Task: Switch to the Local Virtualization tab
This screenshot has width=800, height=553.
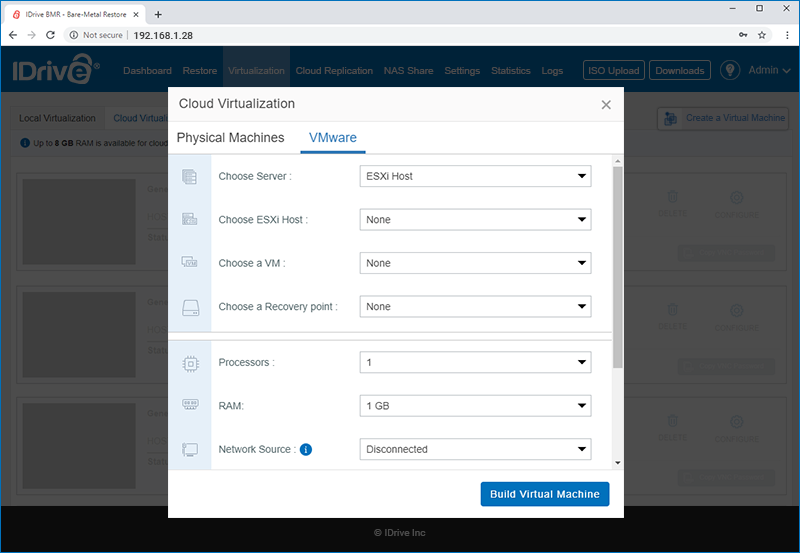Action: coord(57,118)
